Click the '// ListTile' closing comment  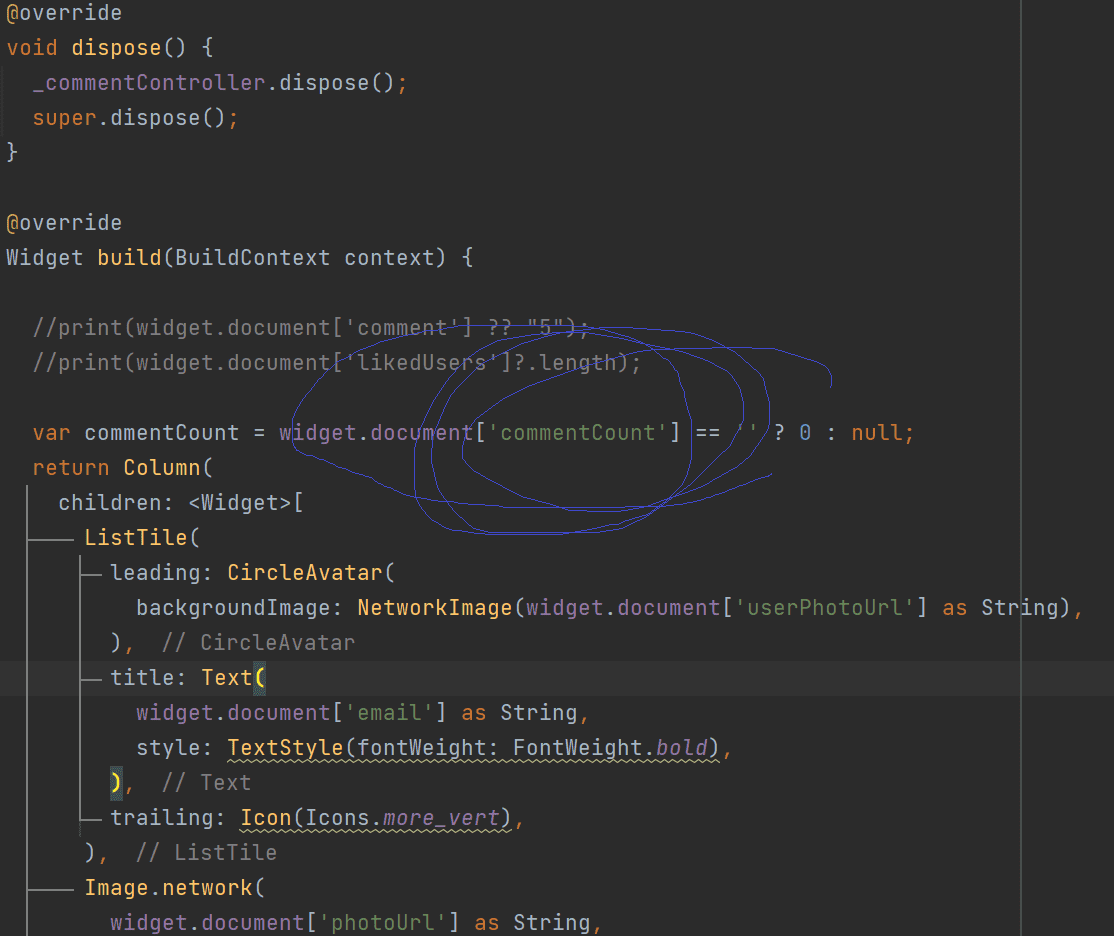click(207, 852)
